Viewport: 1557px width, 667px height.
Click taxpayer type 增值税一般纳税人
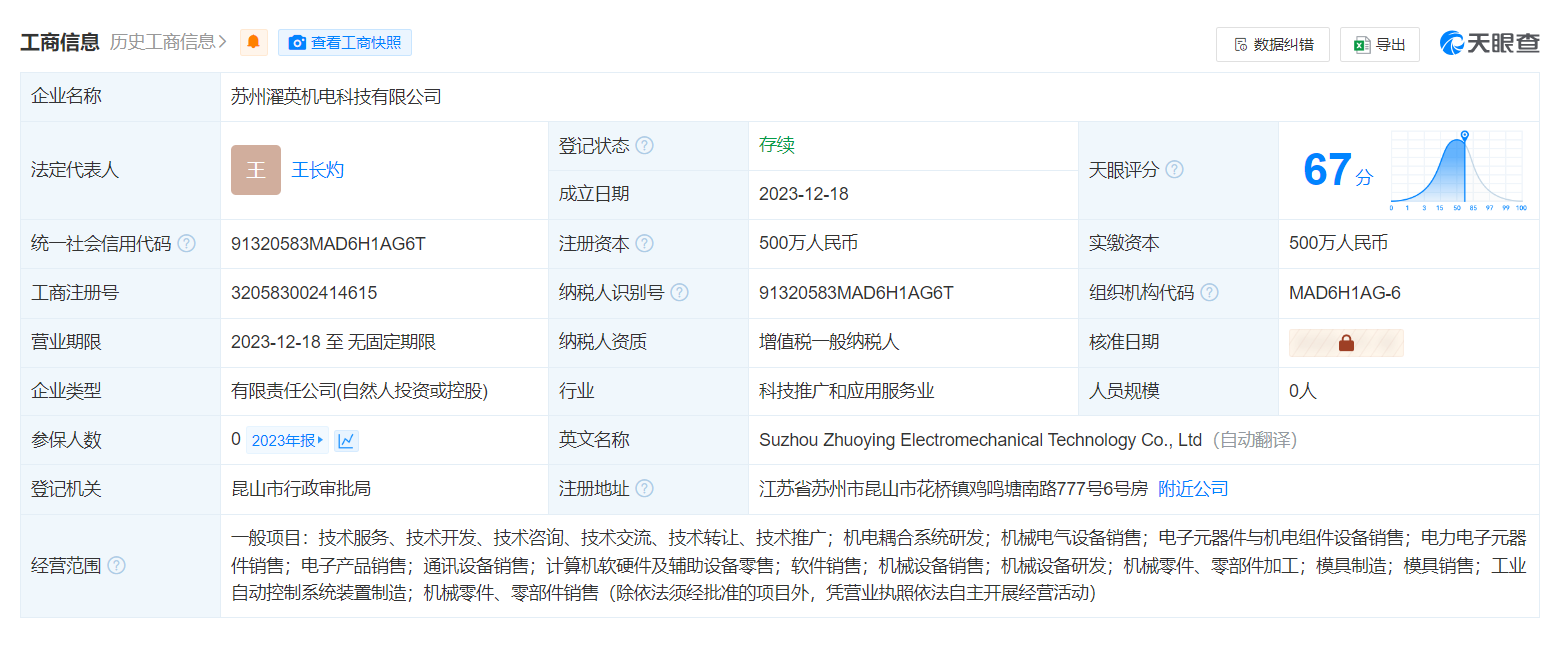(x=829, y=342)
